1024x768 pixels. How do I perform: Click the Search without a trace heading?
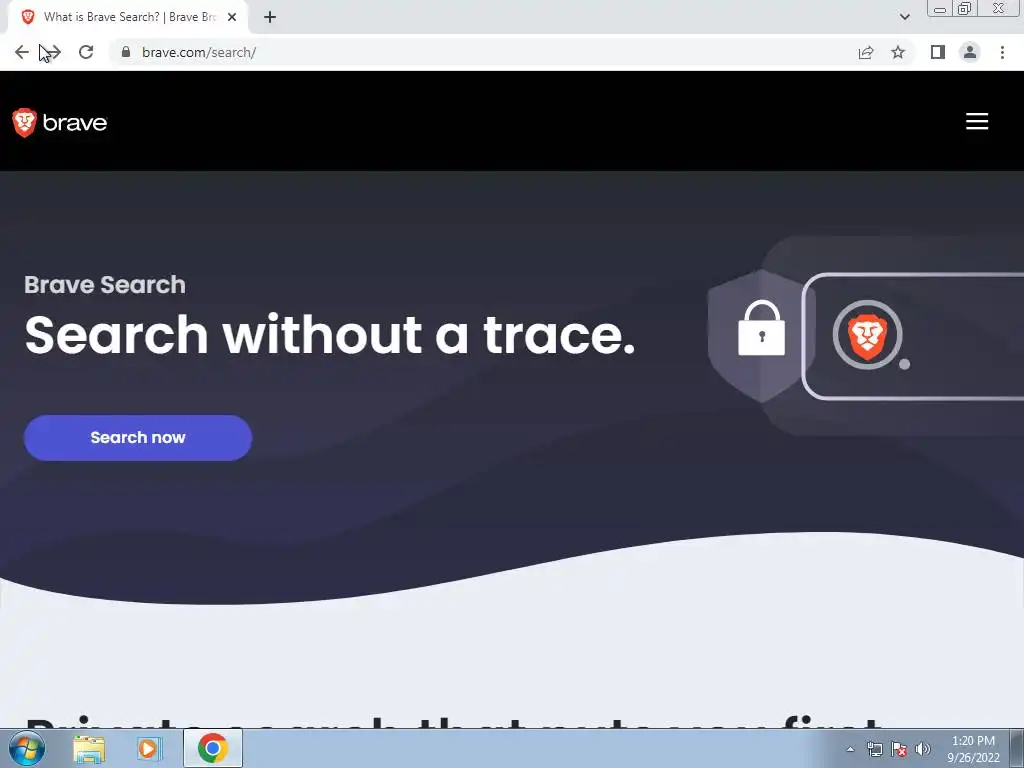[x=330, y=334]
